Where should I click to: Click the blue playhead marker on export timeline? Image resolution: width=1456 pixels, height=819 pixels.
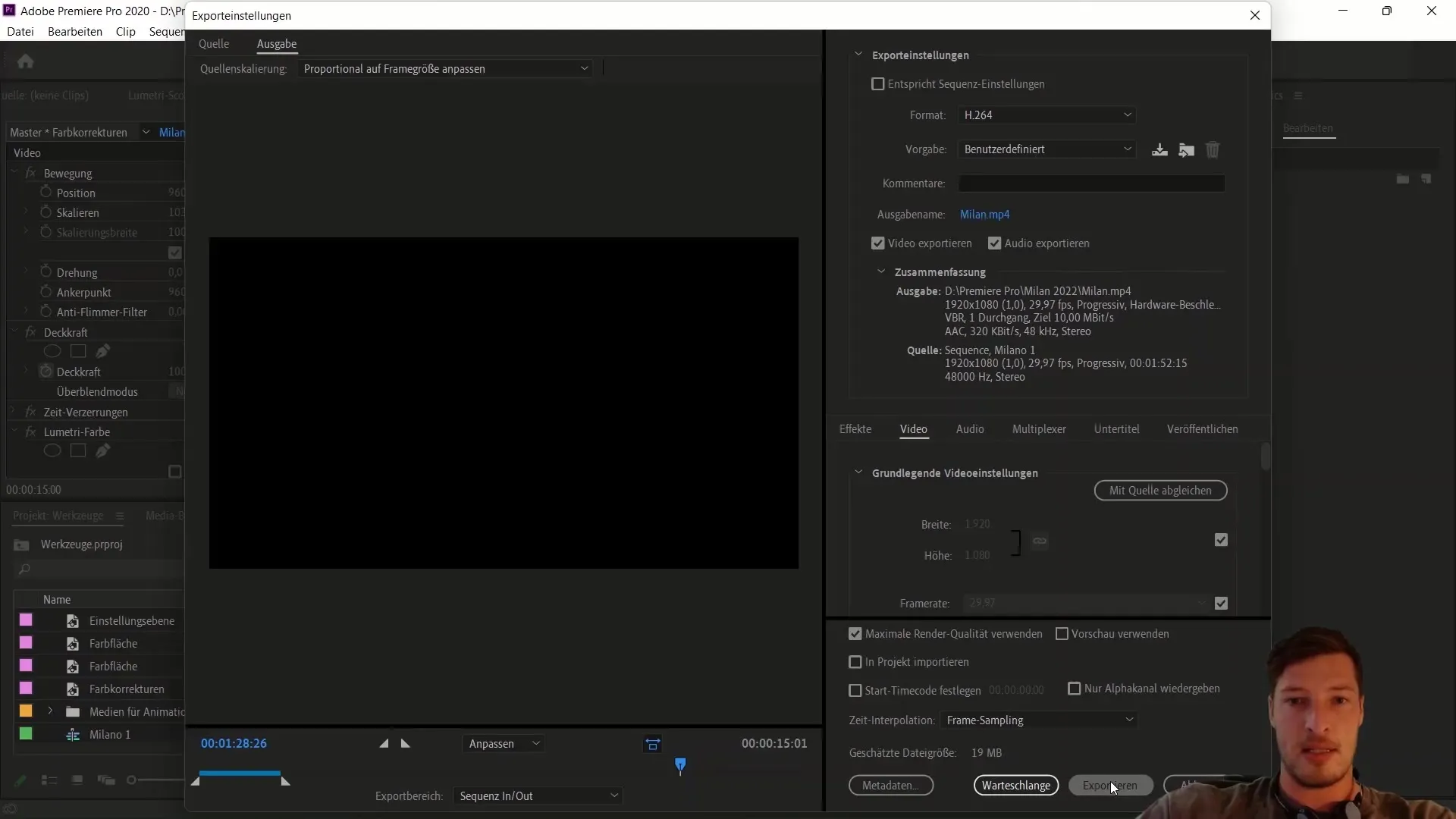coord(680,766)
